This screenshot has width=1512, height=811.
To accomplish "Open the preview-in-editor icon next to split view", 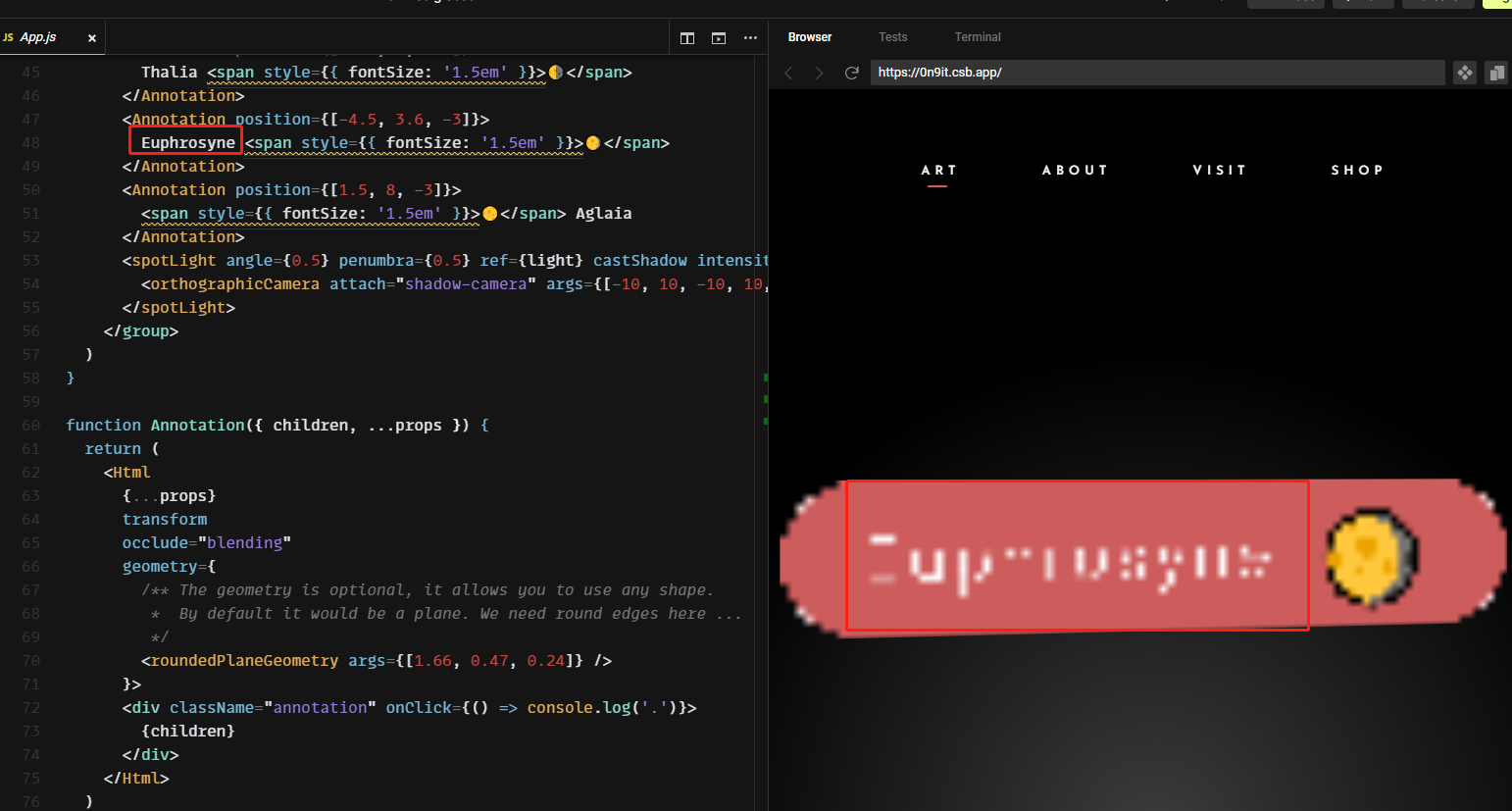I will pos(718,37).
